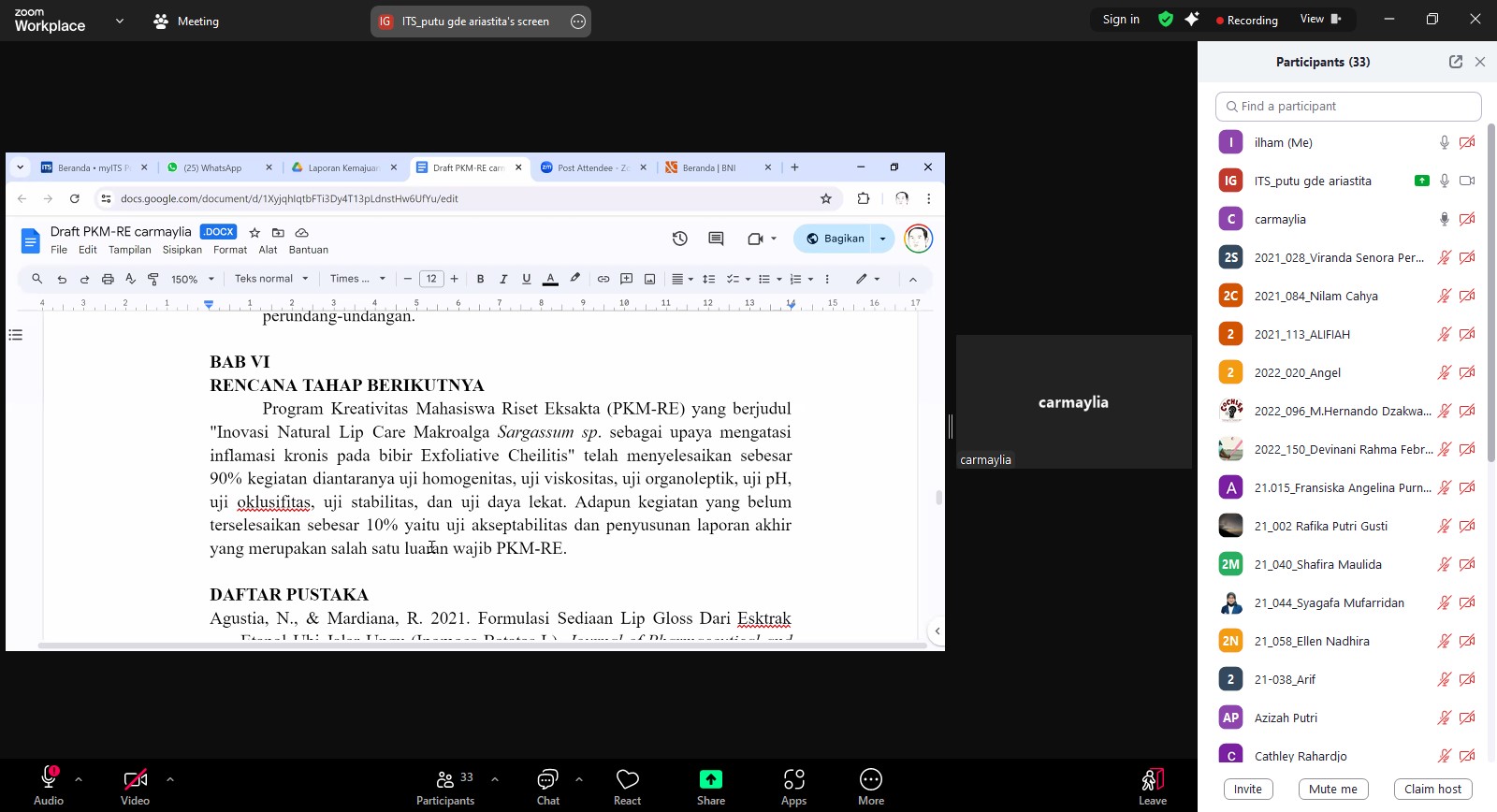Open the Apps panel
This screenshot has width=1497, height=812.
[x=793, y=780]
